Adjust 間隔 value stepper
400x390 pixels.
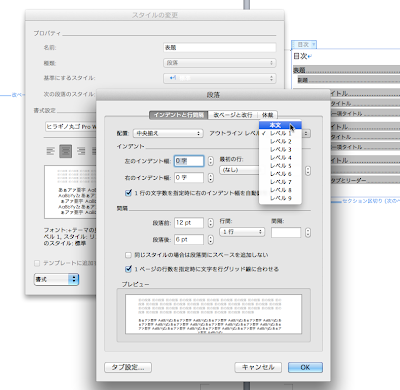pyautogui.click(x=308, y=232)
